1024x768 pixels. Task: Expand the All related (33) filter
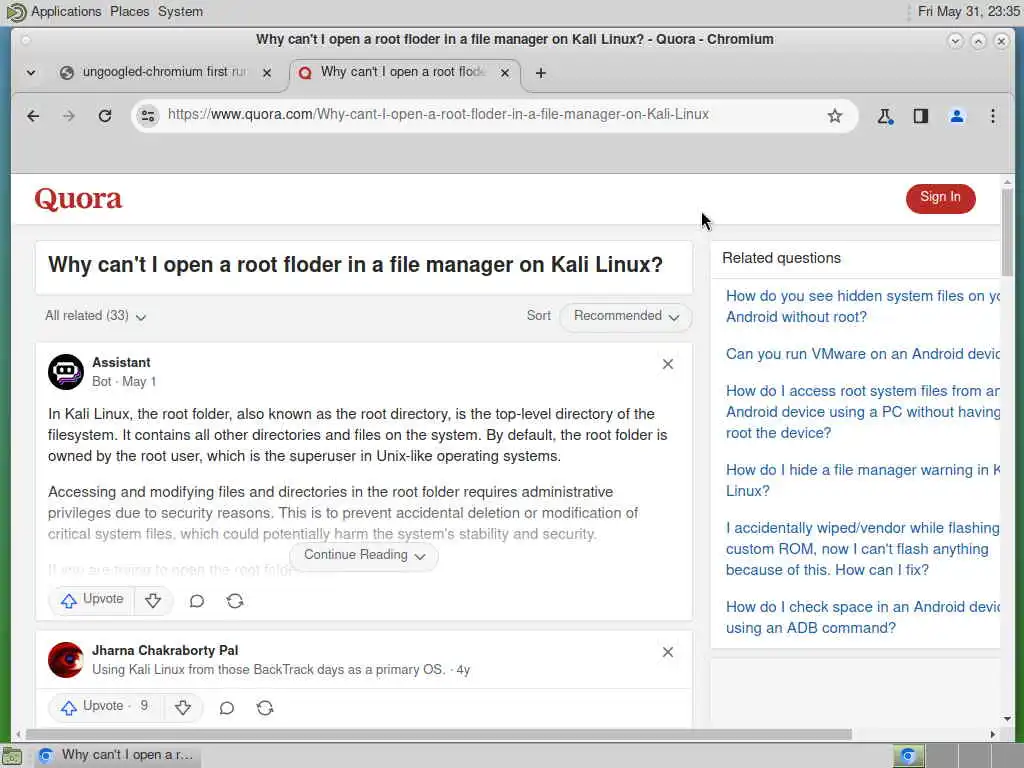[x=96, y=316]
